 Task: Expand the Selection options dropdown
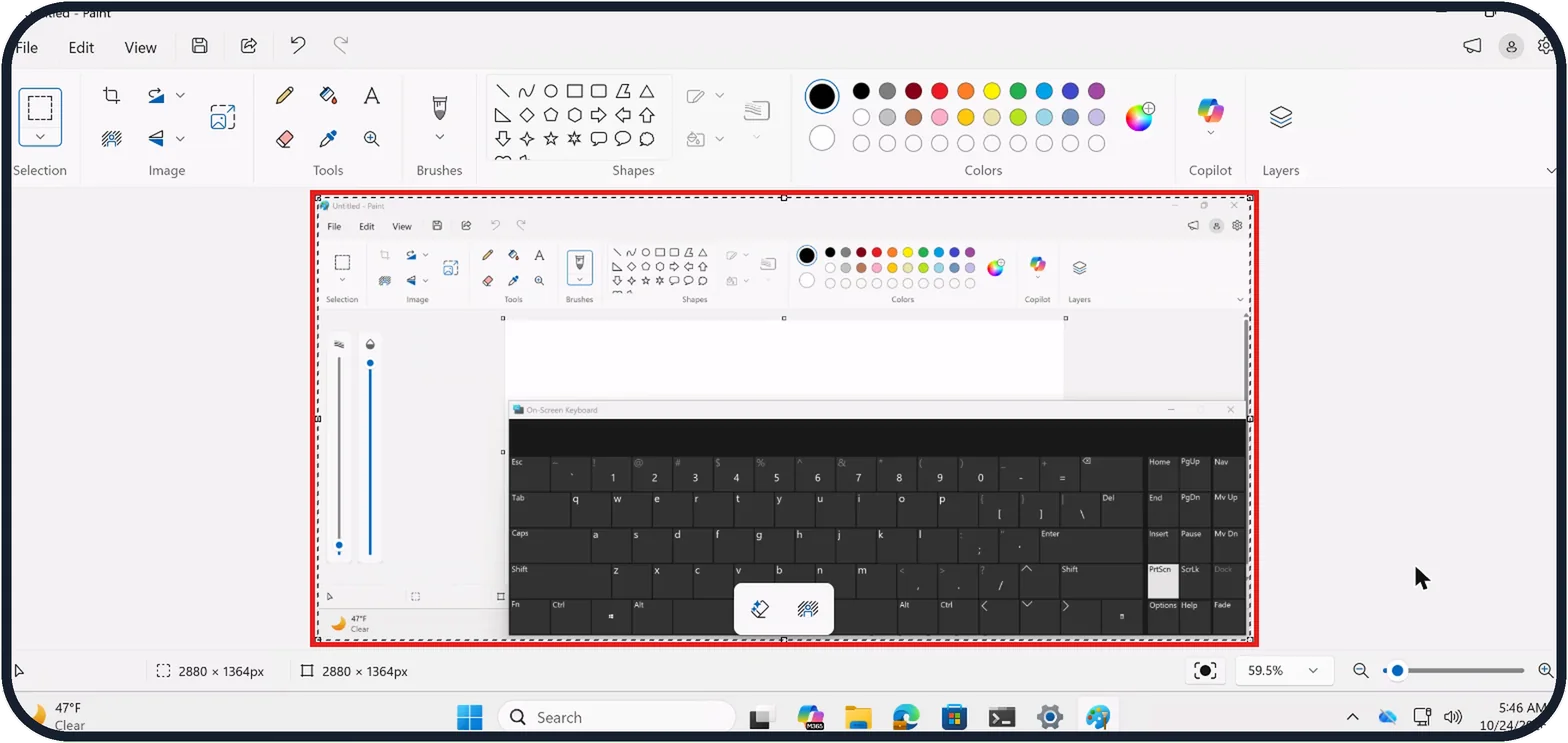coord(40,137)
